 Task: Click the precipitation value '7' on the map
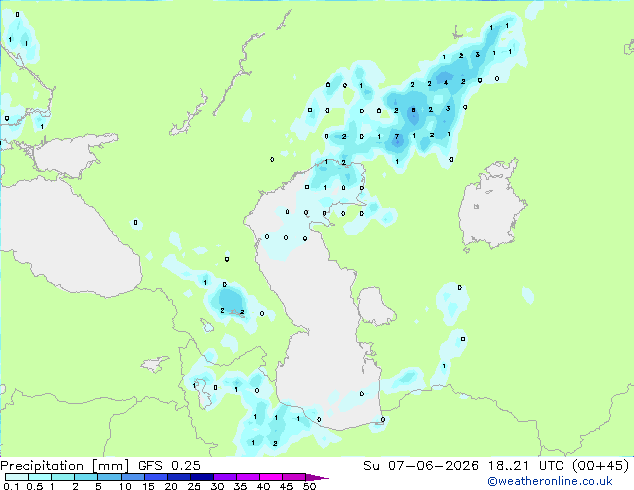[397, 137]
